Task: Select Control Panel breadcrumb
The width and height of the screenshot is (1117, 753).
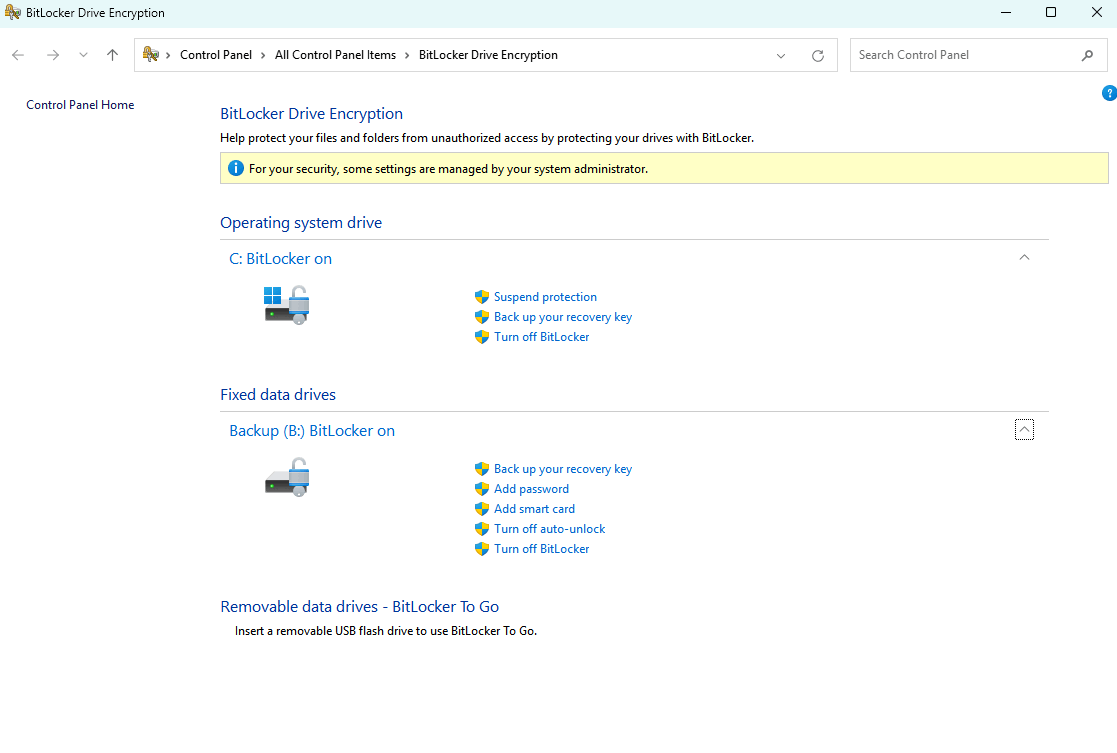Action: pyautogui.click(x=216, y=55)
